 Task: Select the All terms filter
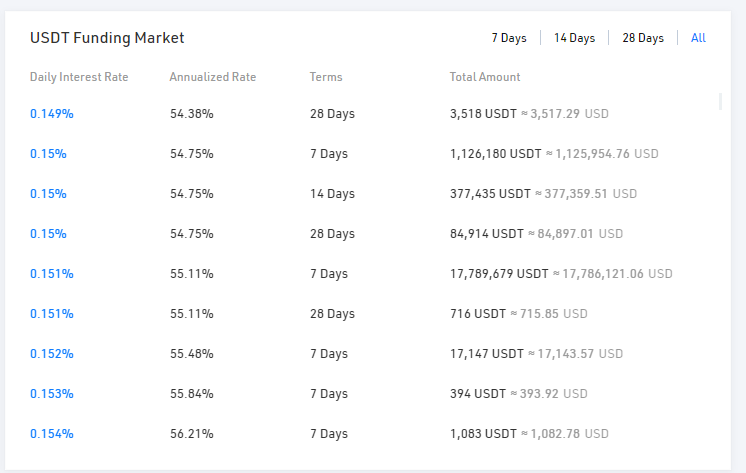(x=698, y=38)
